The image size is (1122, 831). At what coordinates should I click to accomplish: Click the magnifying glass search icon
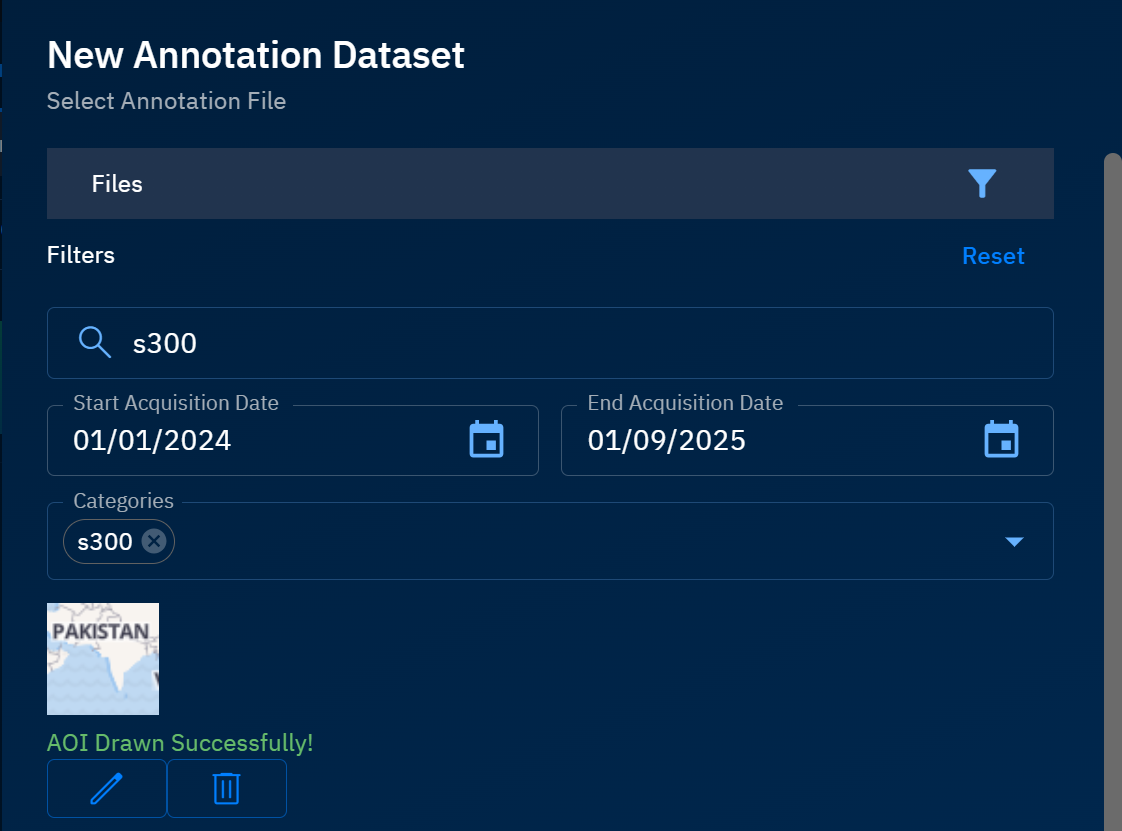click(95, 343)
